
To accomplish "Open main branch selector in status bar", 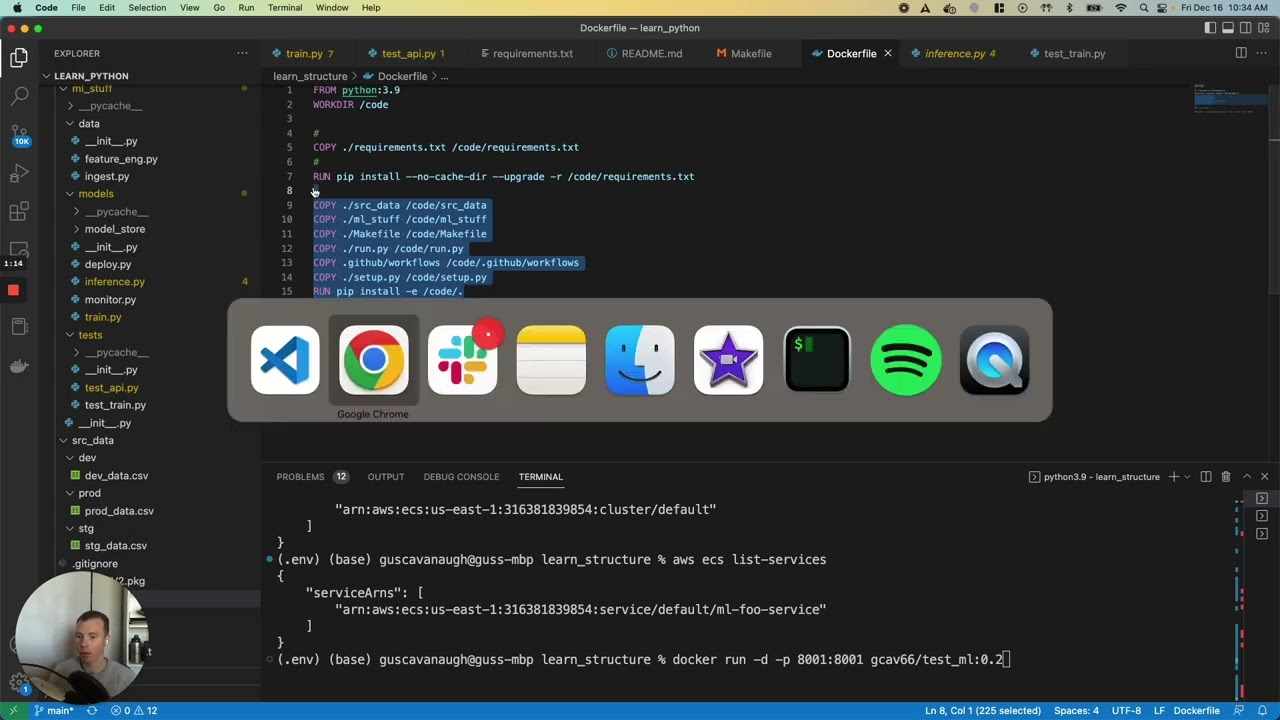I will pos(53,710).
